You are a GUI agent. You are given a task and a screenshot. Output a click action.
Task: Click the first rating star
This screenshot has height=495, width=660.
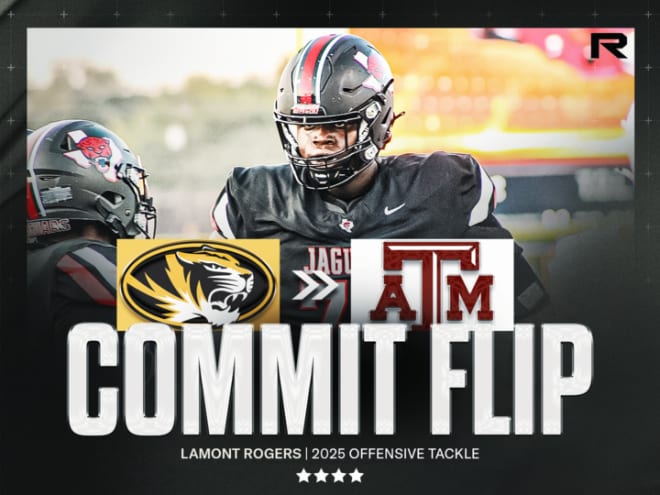tap(303, 476)
